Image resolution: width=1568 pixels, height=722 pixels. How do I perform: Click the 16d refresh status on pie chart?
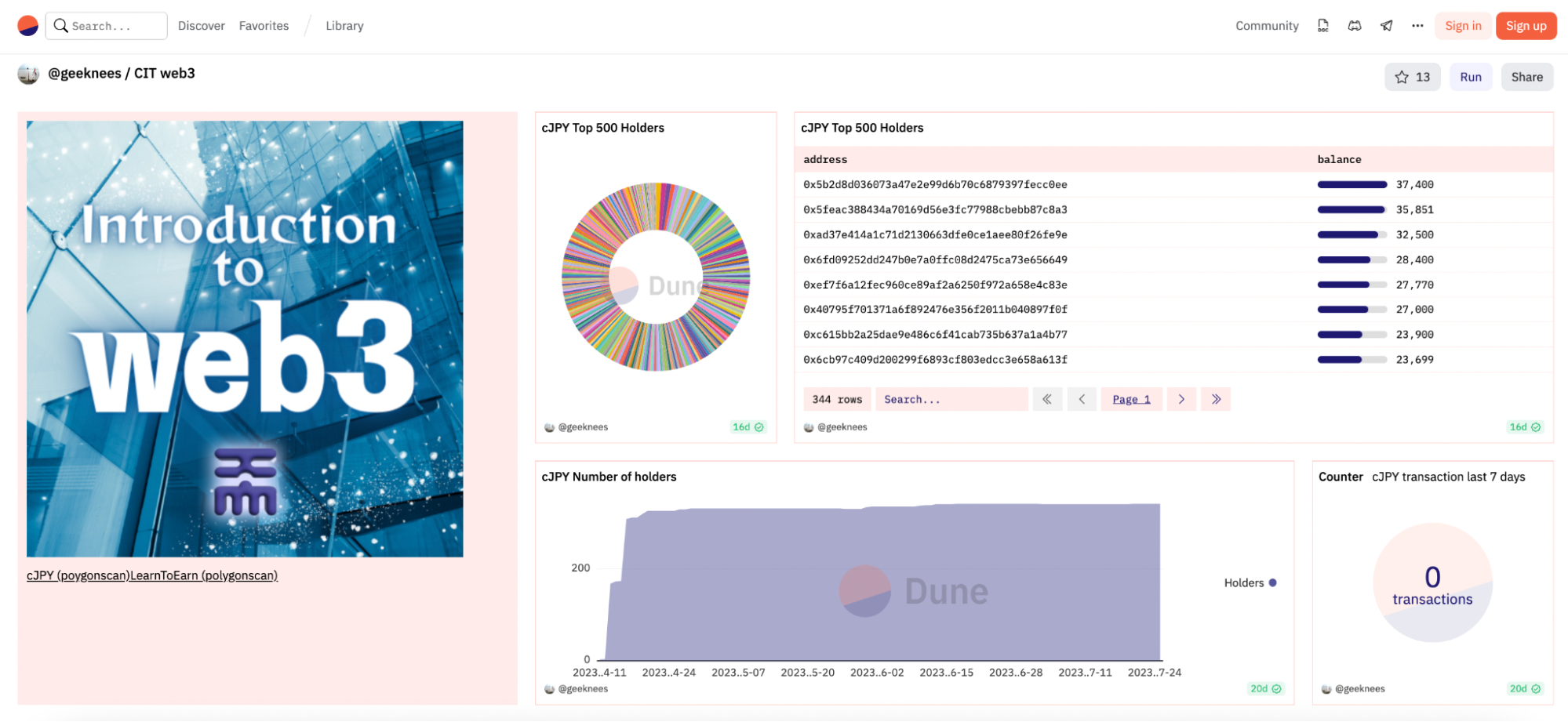[x=748, y=427]
